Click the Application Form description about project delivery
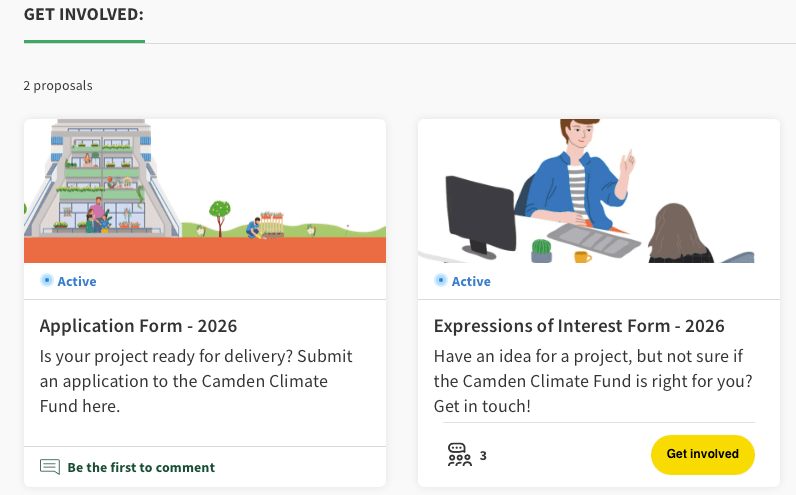The height and width of the screenshot is (495, 796). [x=196, y=381]
